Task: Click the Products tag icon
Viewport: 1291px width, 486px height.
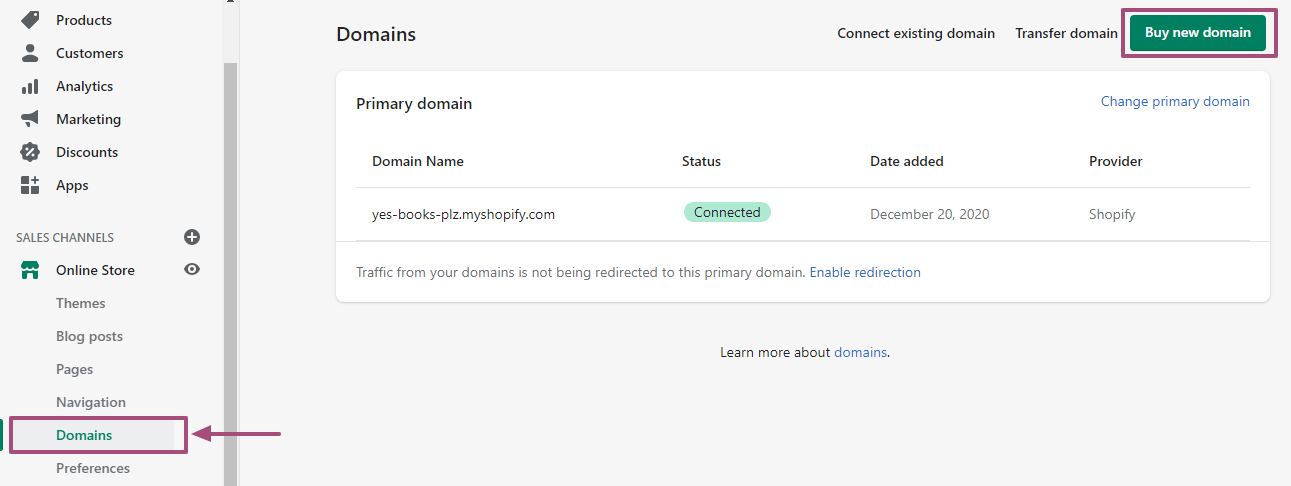Action: [30, 20]
